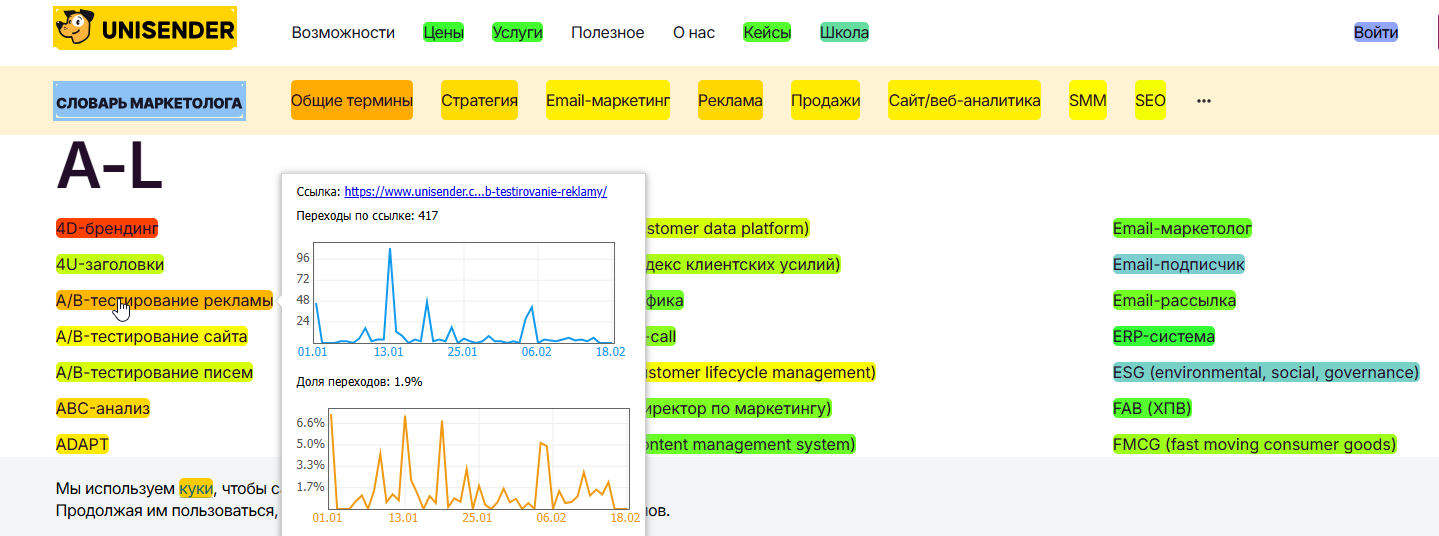Select the Общие термины tab

click(351, 100)
